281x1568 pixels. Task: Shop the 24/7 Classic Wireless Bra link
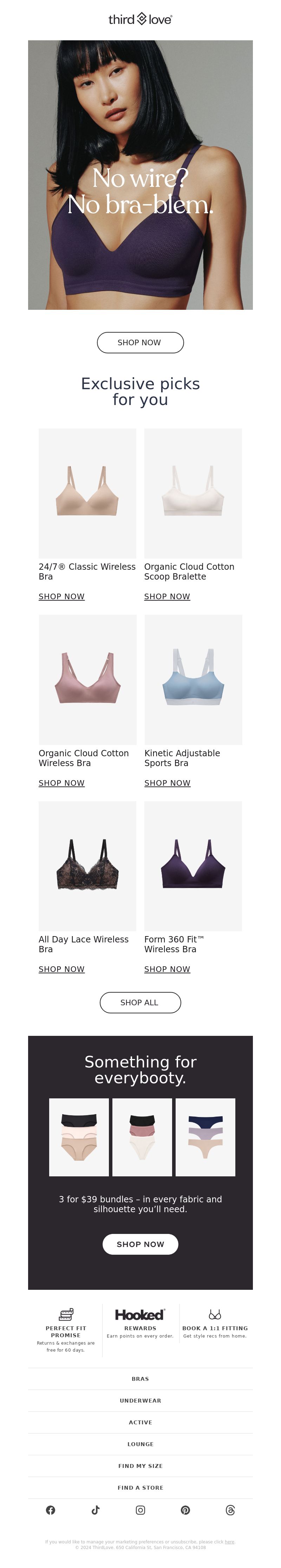[61, 596]
